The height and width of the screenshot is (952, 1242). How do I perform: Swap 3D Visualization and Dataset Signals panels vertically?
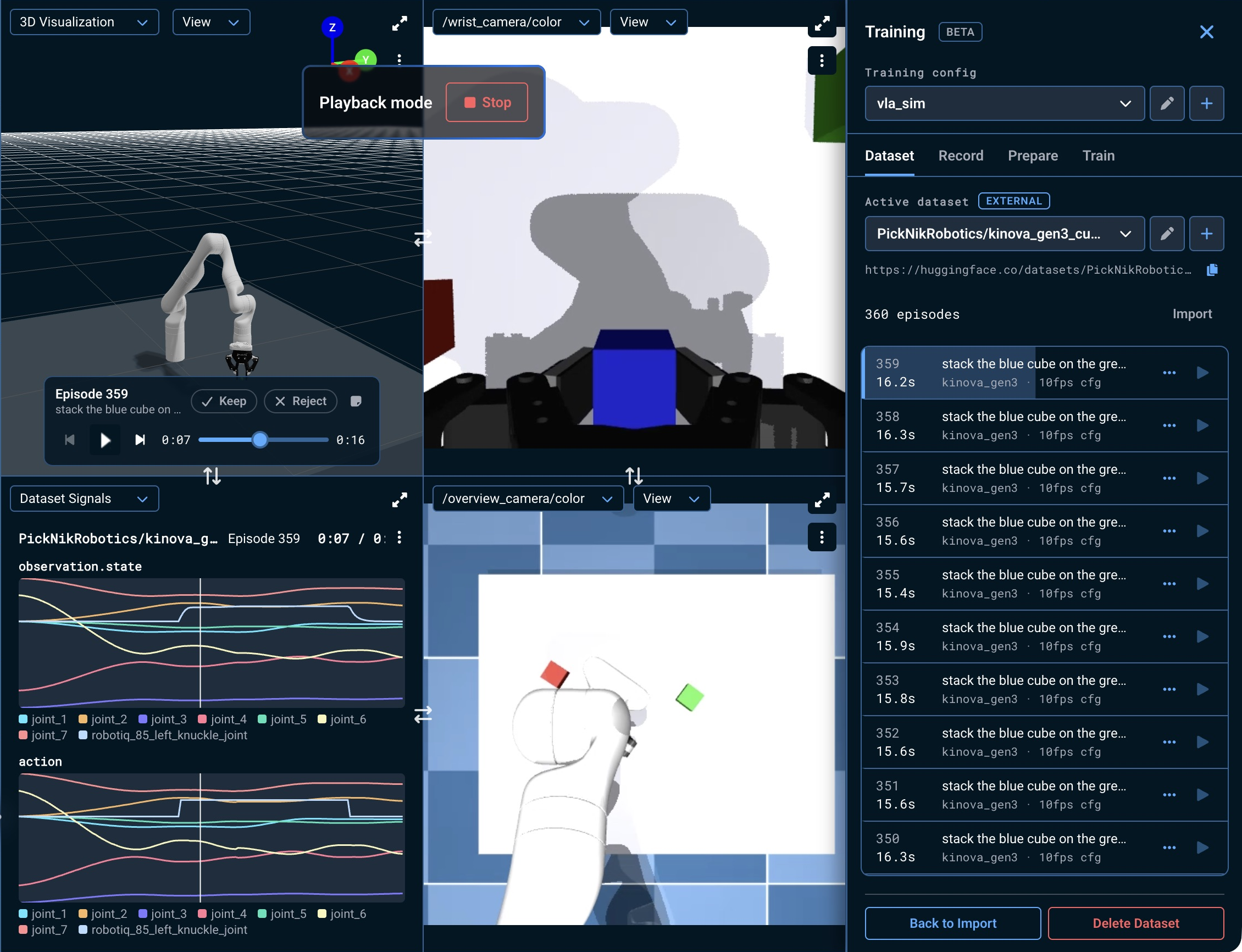click(212, 476)
